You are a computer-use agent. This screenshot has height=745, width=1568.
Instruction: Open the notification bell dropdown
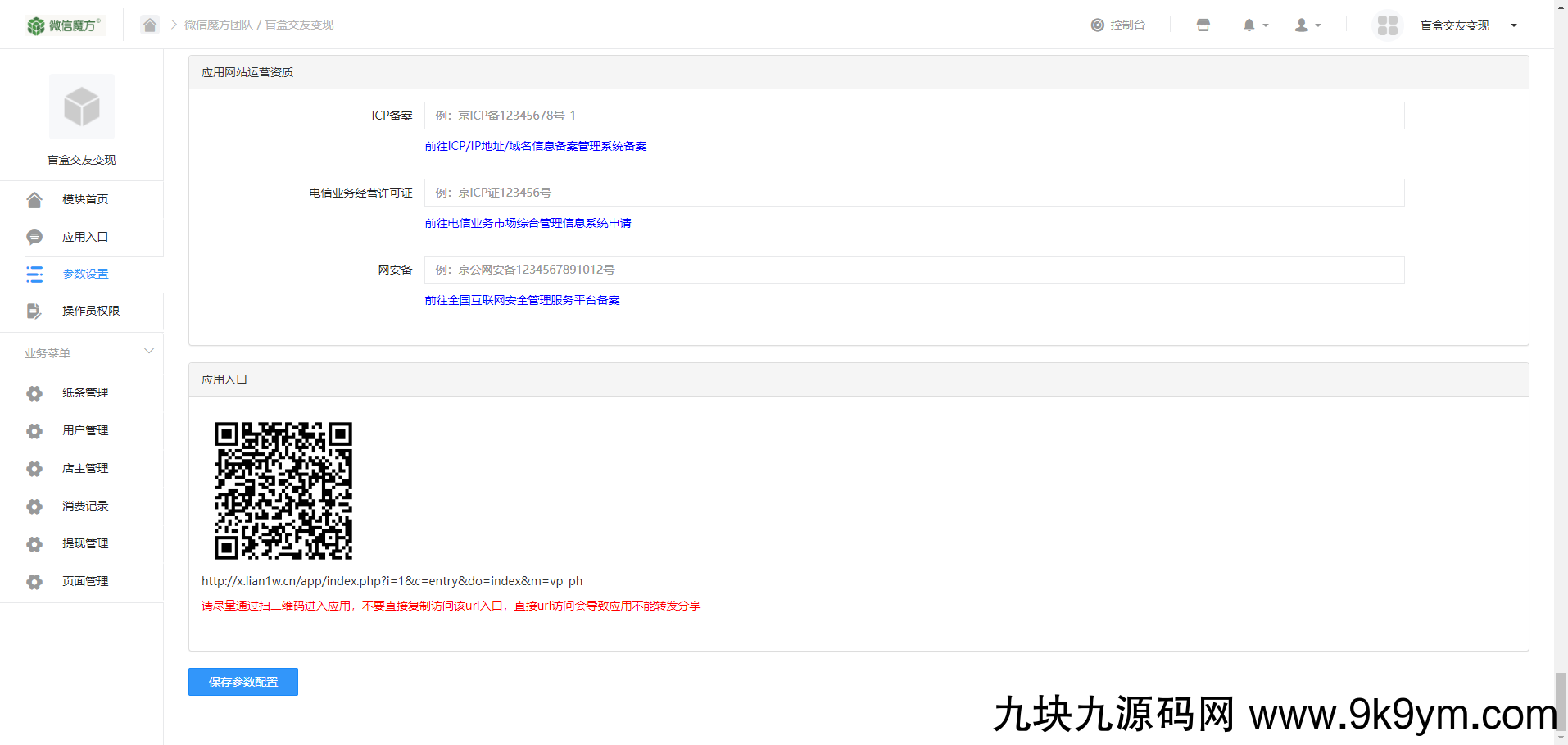click(1253, 25)
